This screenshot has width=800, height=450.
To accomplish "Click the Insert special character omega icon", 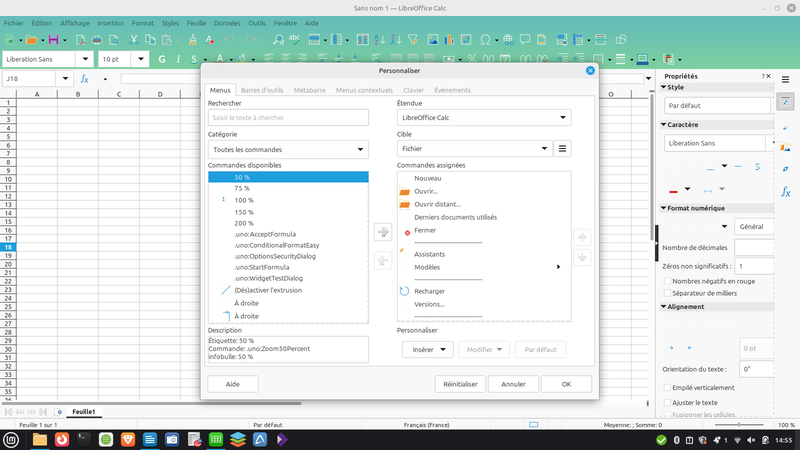I will tap(485, 40).
